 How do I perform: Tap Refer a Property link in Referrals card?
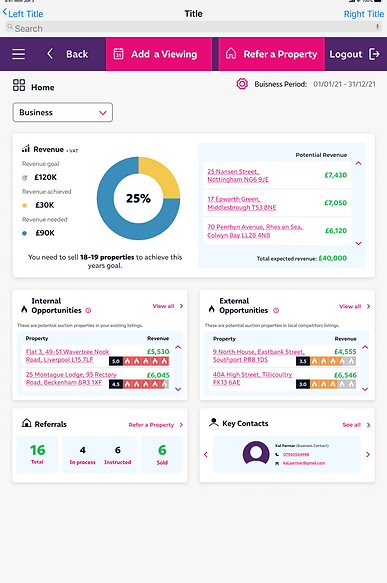pyautogui.click(x=156, y=425)
